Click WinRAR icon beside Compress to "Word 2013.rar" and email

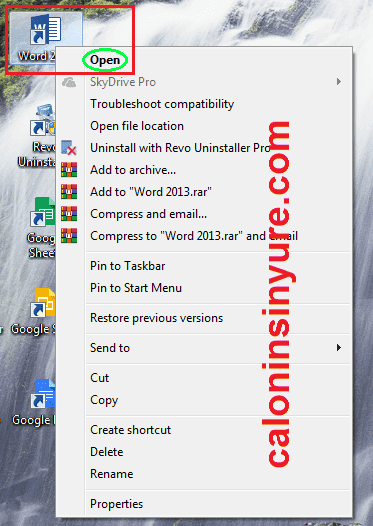click(x=69, y=236)
